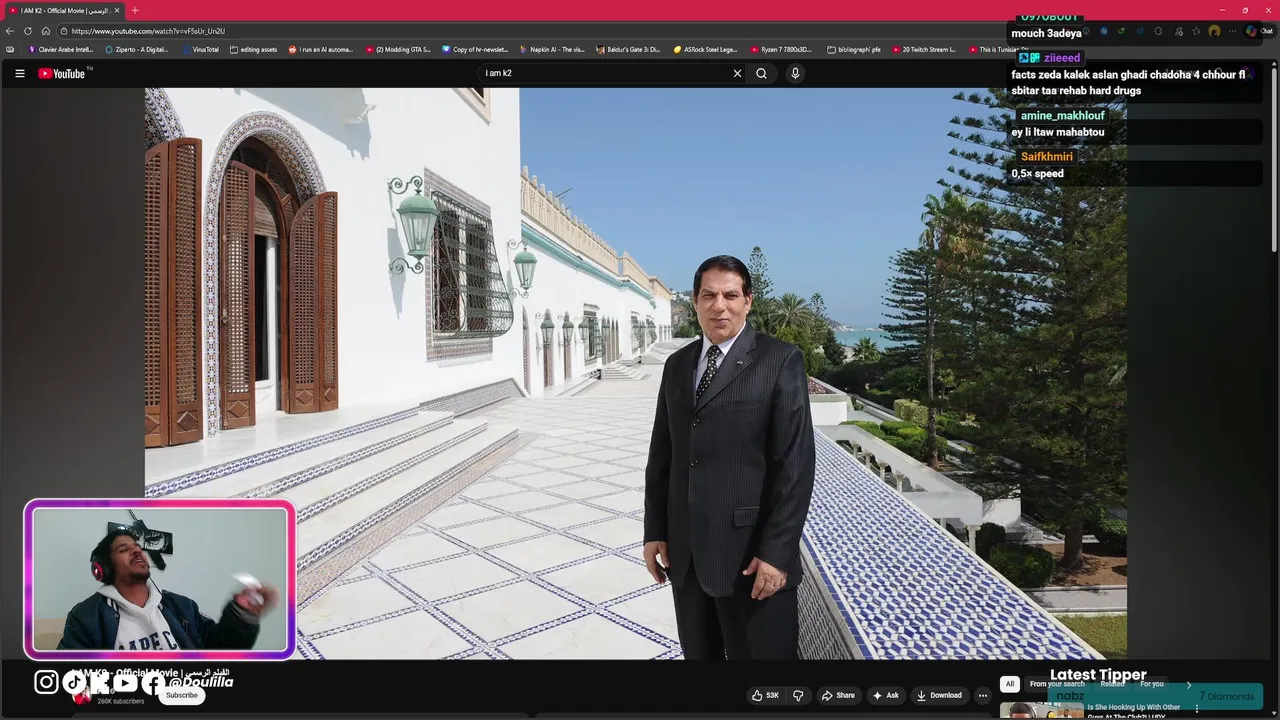This screenshot has height=720, width=1280.
Task: Select the 'All' filter chip
Action: click(x=1009, y=684)
